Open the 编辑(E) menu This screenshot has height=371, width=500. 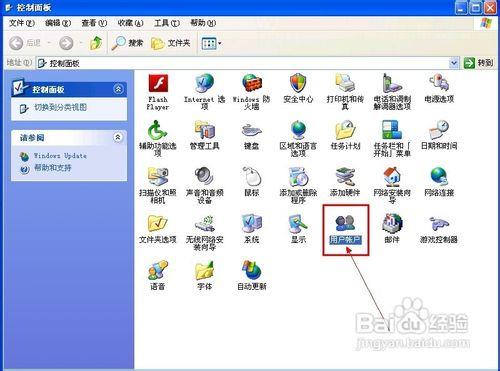(x=58, y=23)
